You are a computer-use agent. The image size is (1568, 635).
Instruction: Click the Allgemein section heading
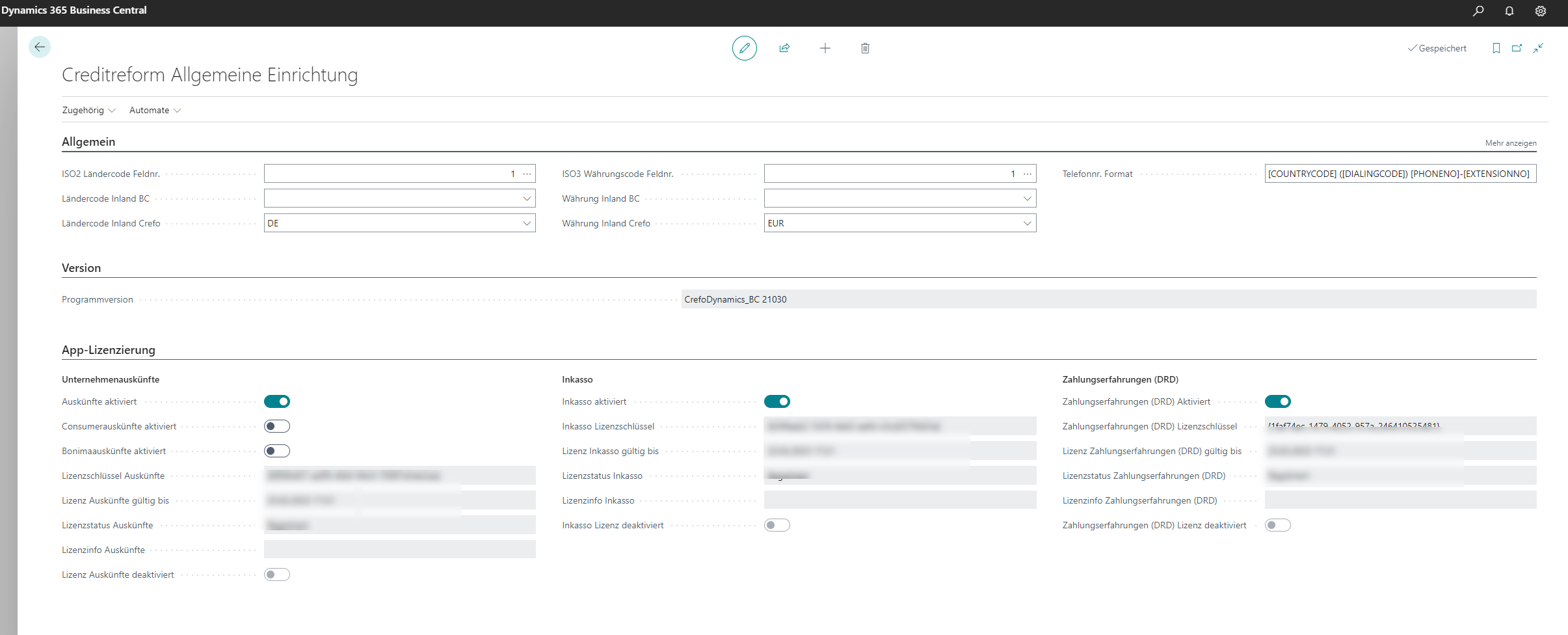[88, 142]
